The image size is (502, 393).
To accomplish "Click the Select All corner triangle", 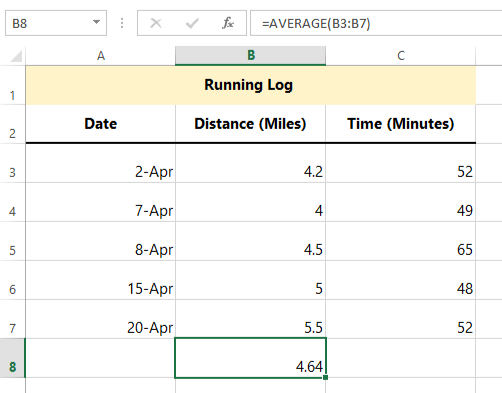I will (x=16, y=56).
